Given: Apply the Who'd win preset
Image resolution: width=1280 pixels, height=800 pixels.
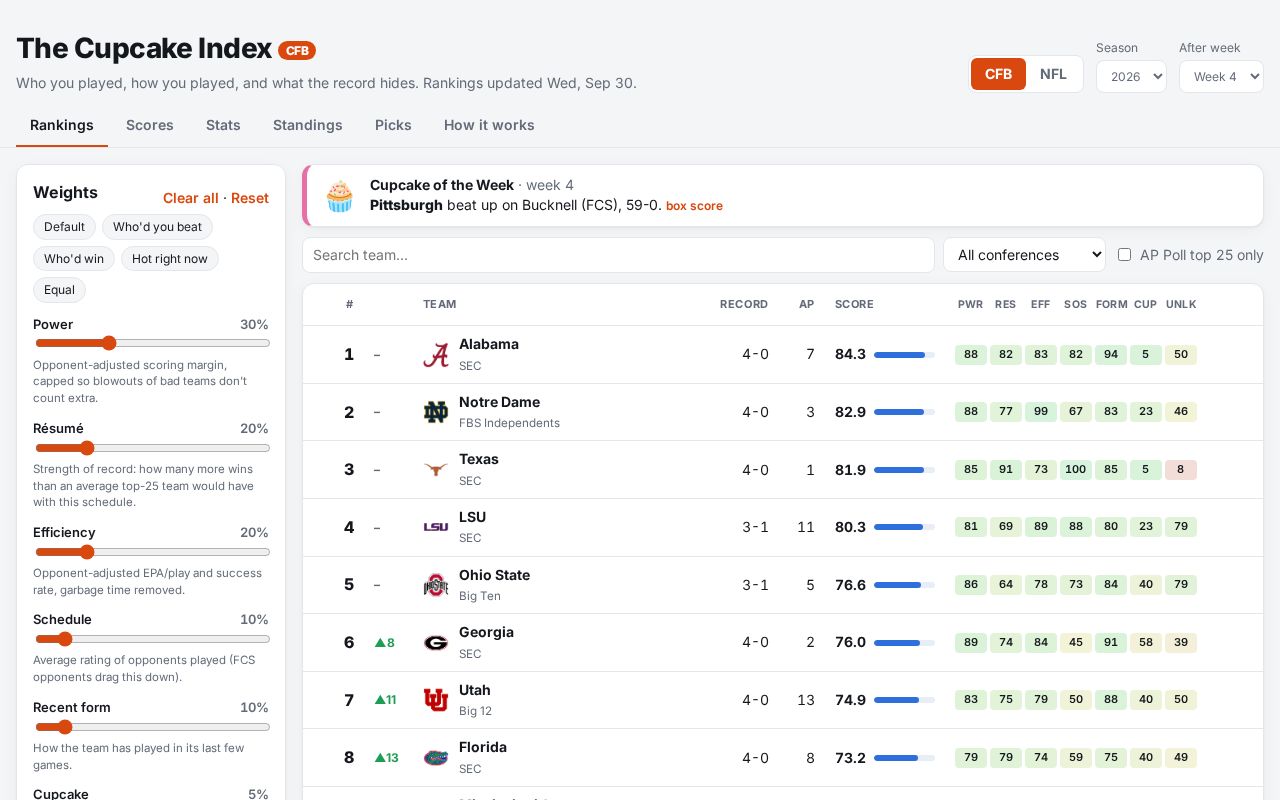Looking at the screenshot, I should click(74, 259).
